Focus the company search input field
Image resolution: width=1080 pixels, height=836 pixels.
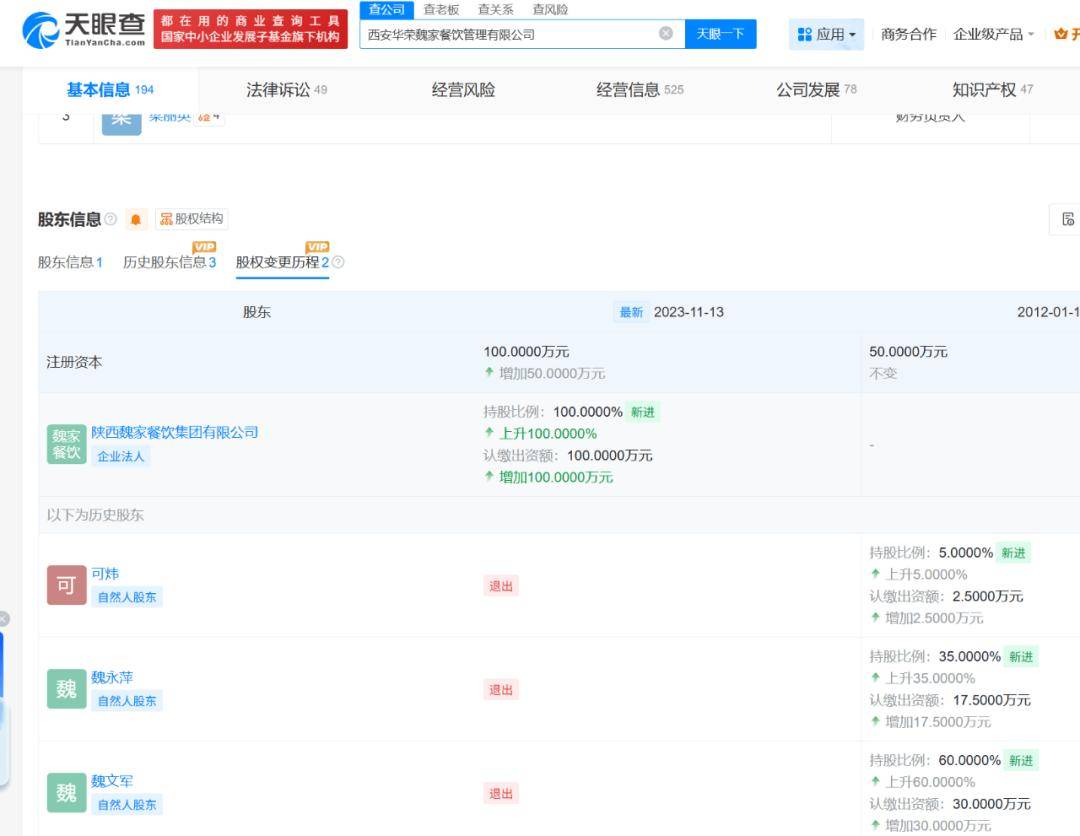point(505,34)
